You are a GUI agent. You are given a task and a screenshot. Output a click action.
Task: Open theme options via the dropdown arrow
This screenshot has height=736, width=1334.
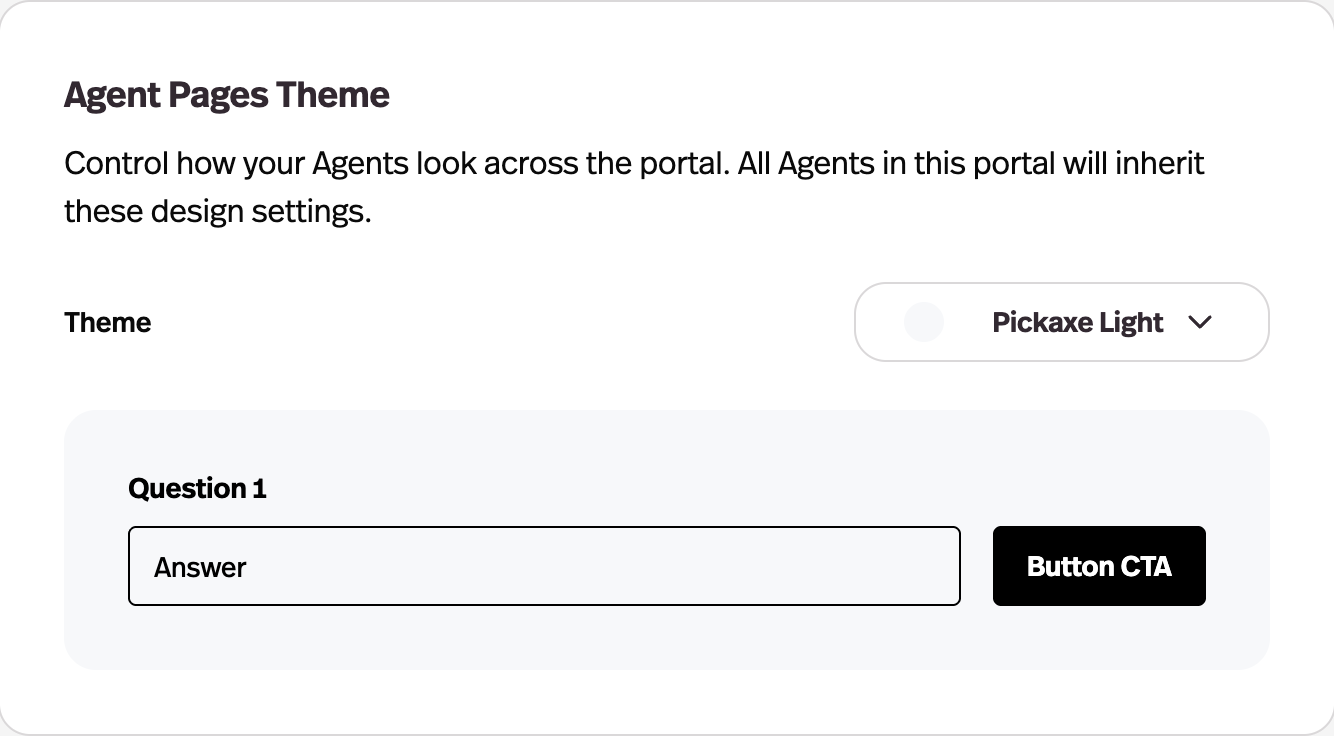point(1200,322)
